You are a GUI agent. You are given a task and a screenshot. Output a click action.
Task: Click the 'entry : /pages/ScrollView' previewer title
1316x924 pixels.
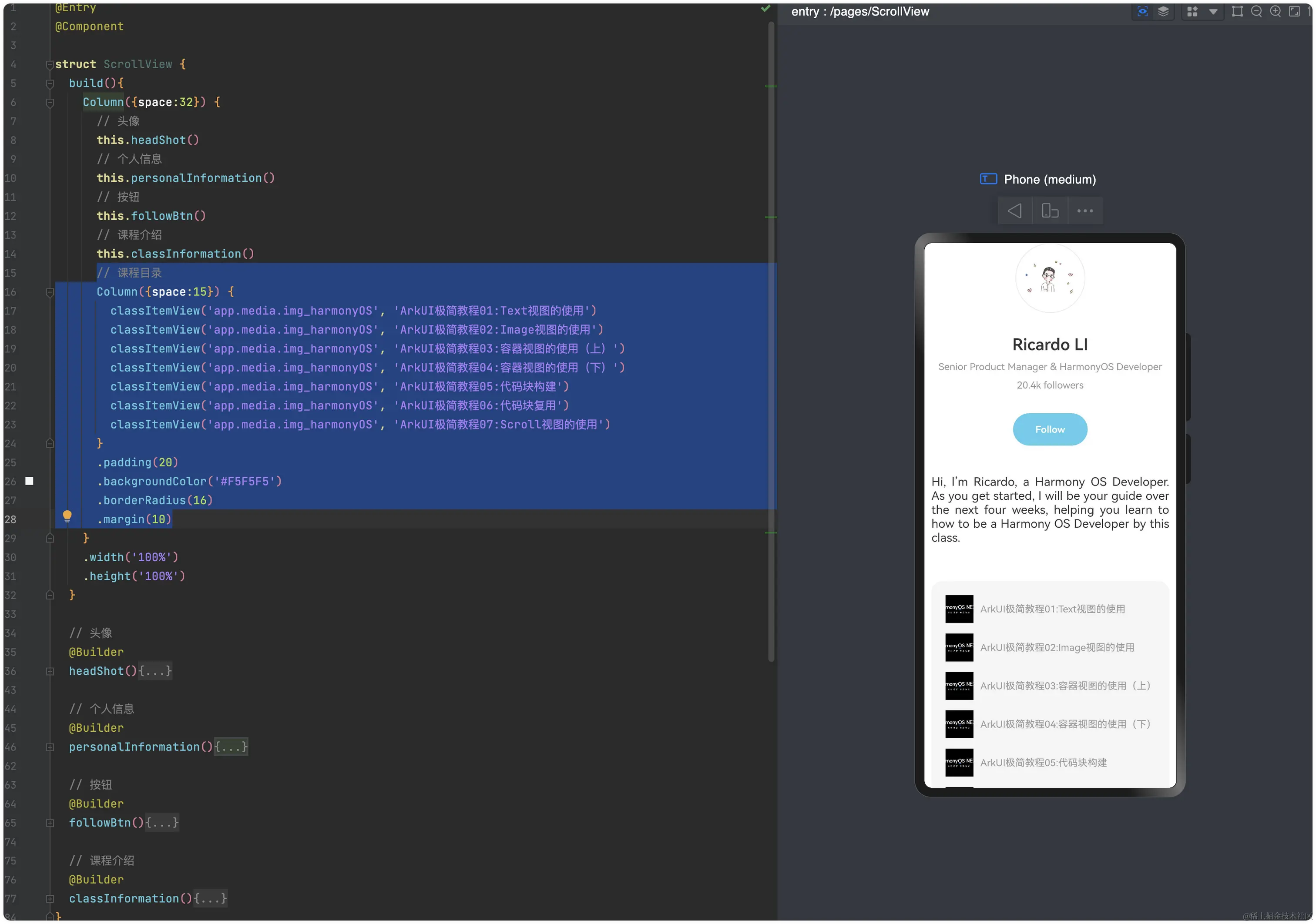click(x=860, y=11)
